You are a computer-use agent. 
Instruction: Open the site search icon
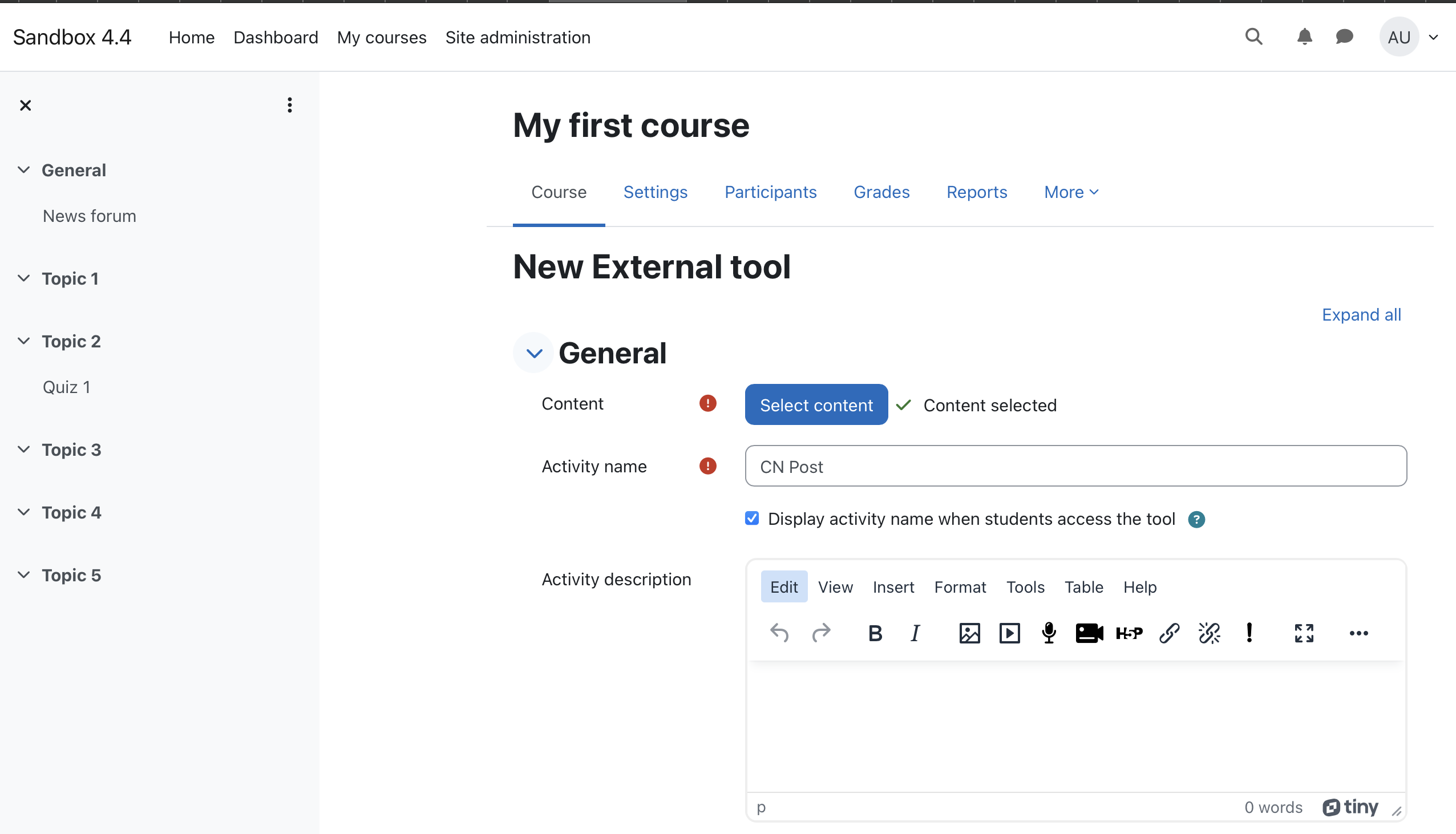coord(1253,37)
